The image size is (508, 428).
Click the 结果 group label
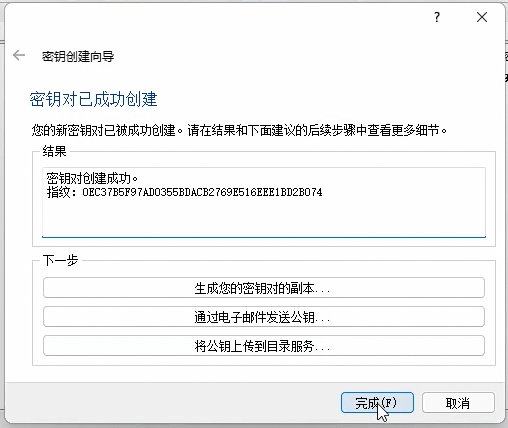tap(54, 151)
